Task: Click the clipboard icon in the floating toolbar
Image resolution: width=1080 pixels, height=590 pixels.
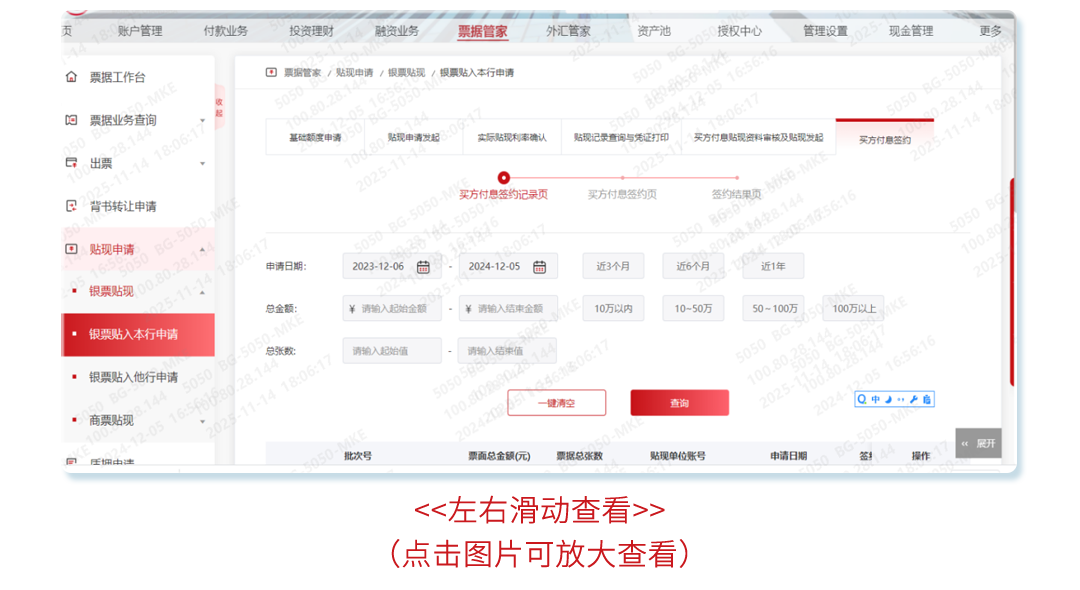Action: coord(926,399)
